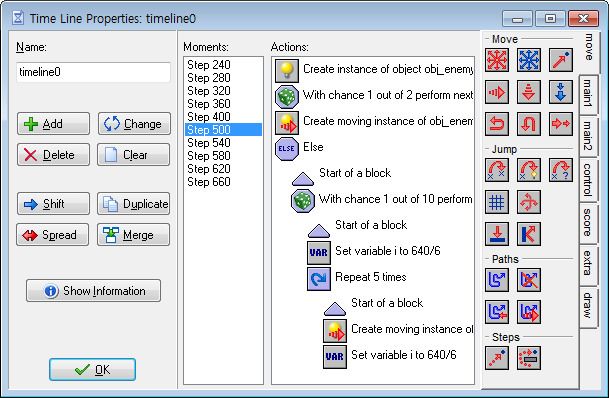Switch to the score tab
This screenshot has height=398, width=609.
pyautogui.click(x=588, y=222)
